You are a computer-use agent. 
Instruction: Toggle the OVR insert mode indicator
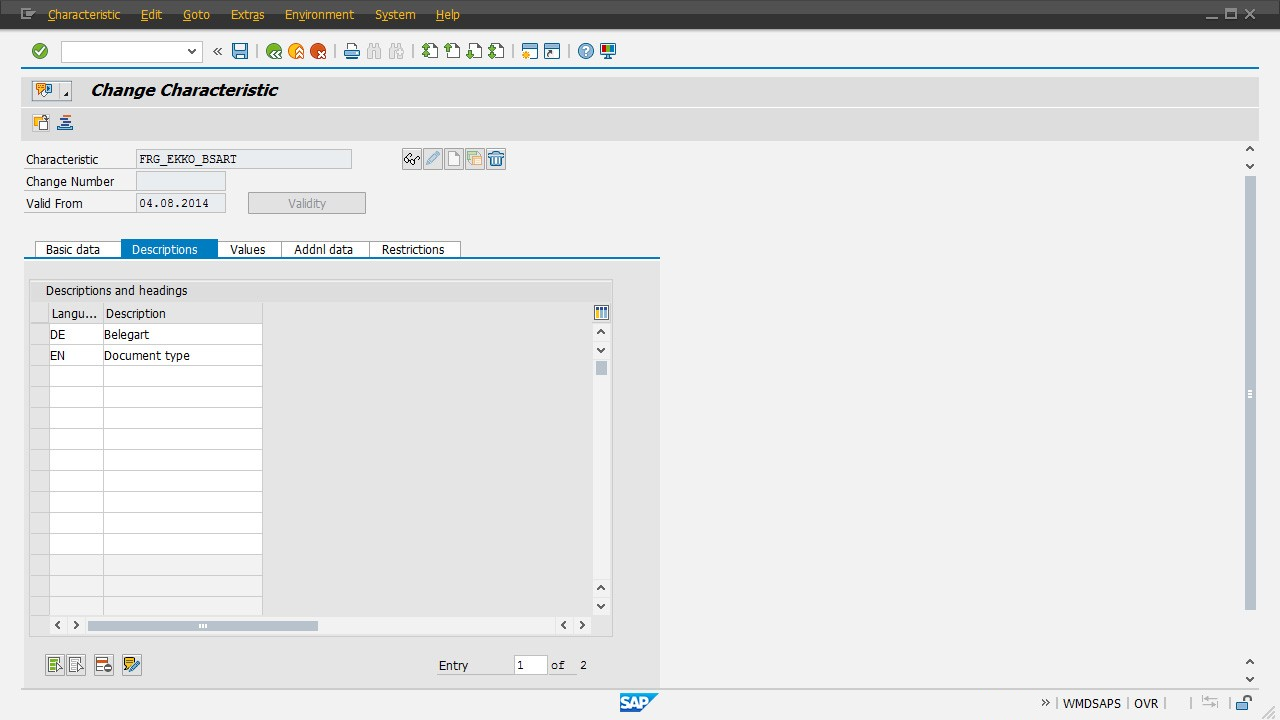tap(1146, 703)
